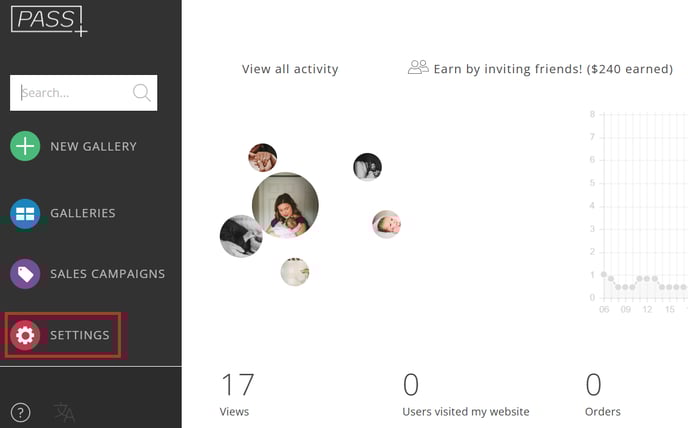The height and width of the screenshot is (428, 688).
Task: Select the holding hands photo bubble
Action: [x=262, y=158]
